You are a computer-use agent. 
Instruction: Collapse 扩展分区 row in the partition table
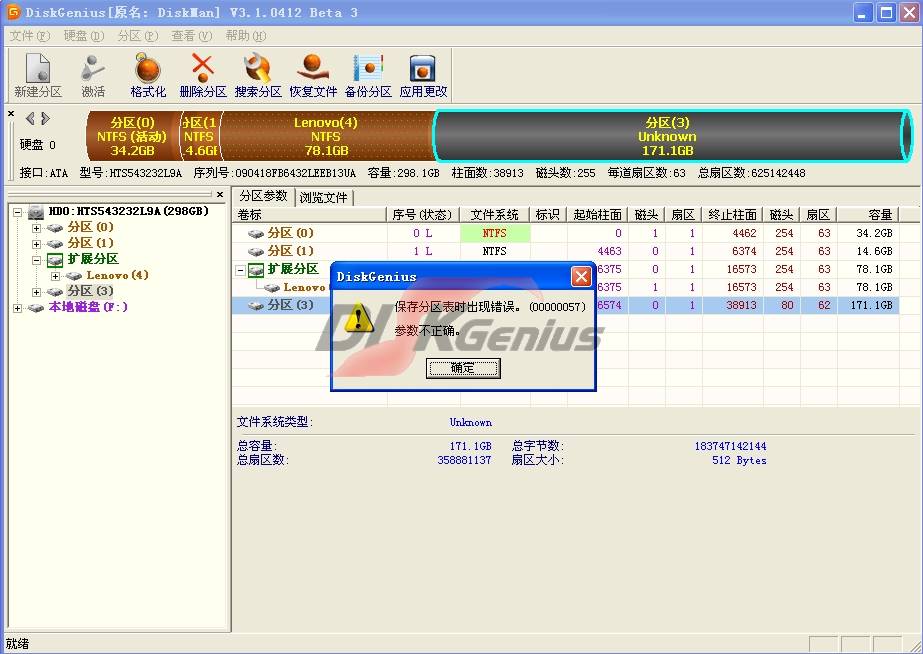pos(240,270)
